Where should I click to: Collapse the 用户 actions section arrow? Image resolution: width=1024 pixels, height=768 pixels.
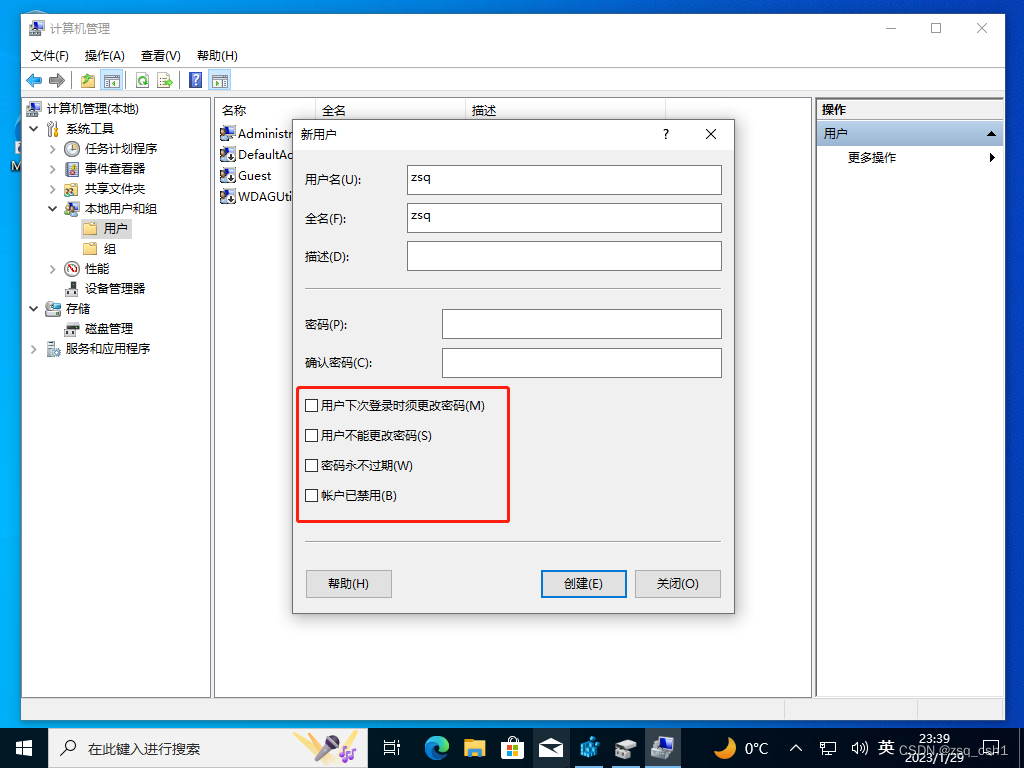coord(991,134)
